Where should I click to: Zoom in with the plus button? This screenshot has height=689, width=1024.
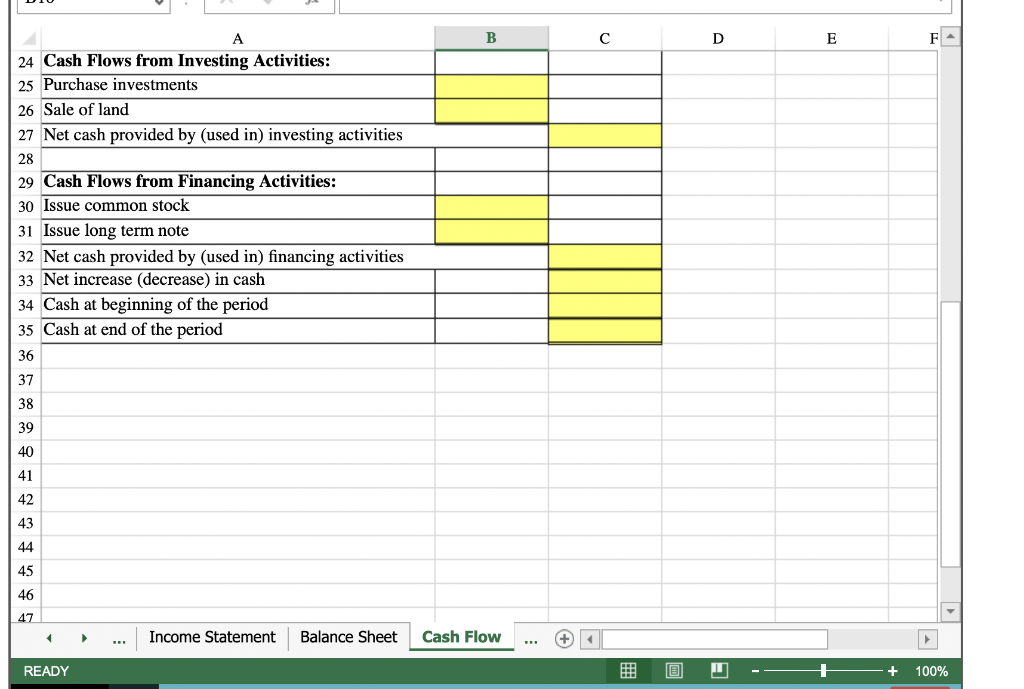pos(893,671)
